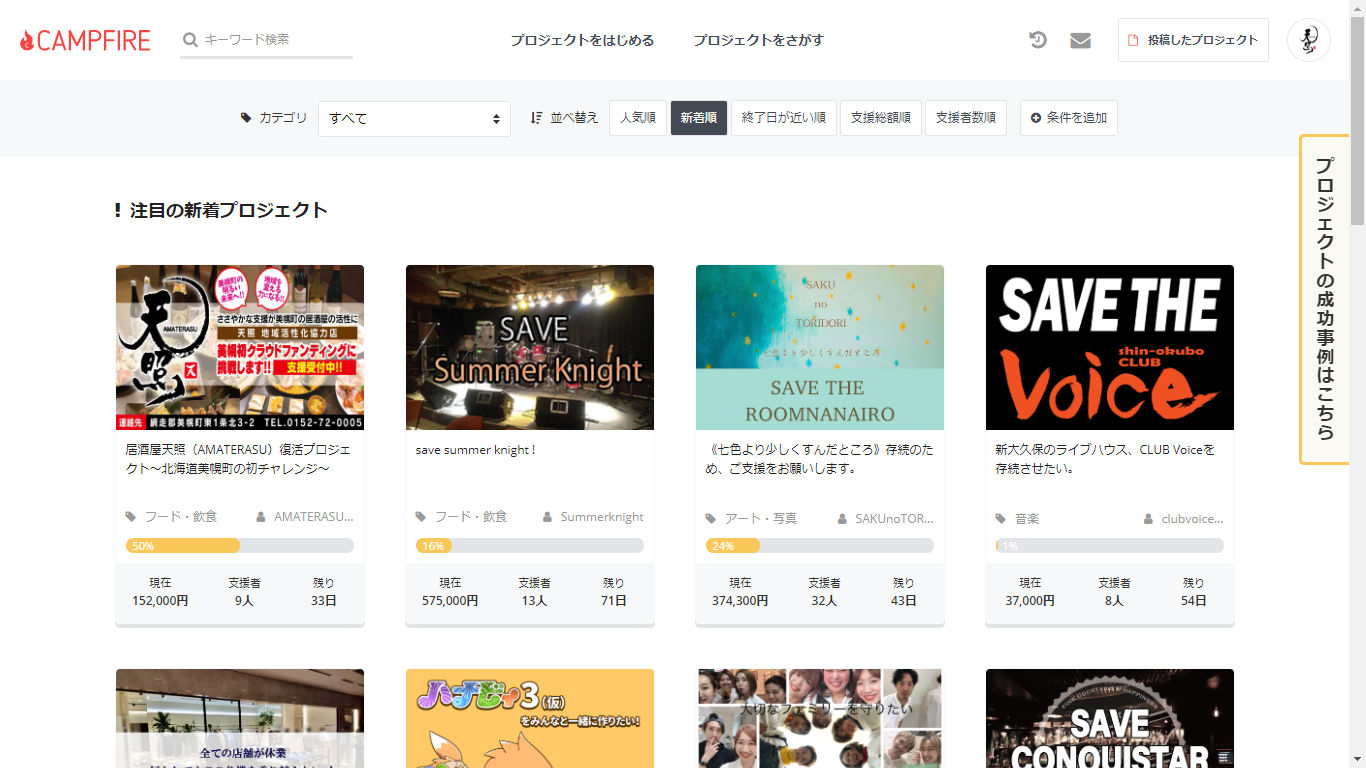Click the CAMPFIRE flame logo
This screenshot has height=768, width=1366.
tap(27, 41)
